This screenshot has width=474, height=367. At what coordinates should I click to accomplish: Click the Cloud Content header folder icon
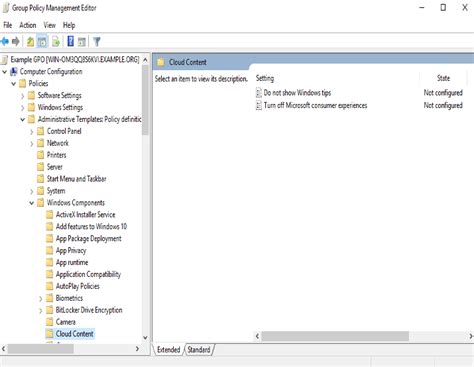coord(161,62)
